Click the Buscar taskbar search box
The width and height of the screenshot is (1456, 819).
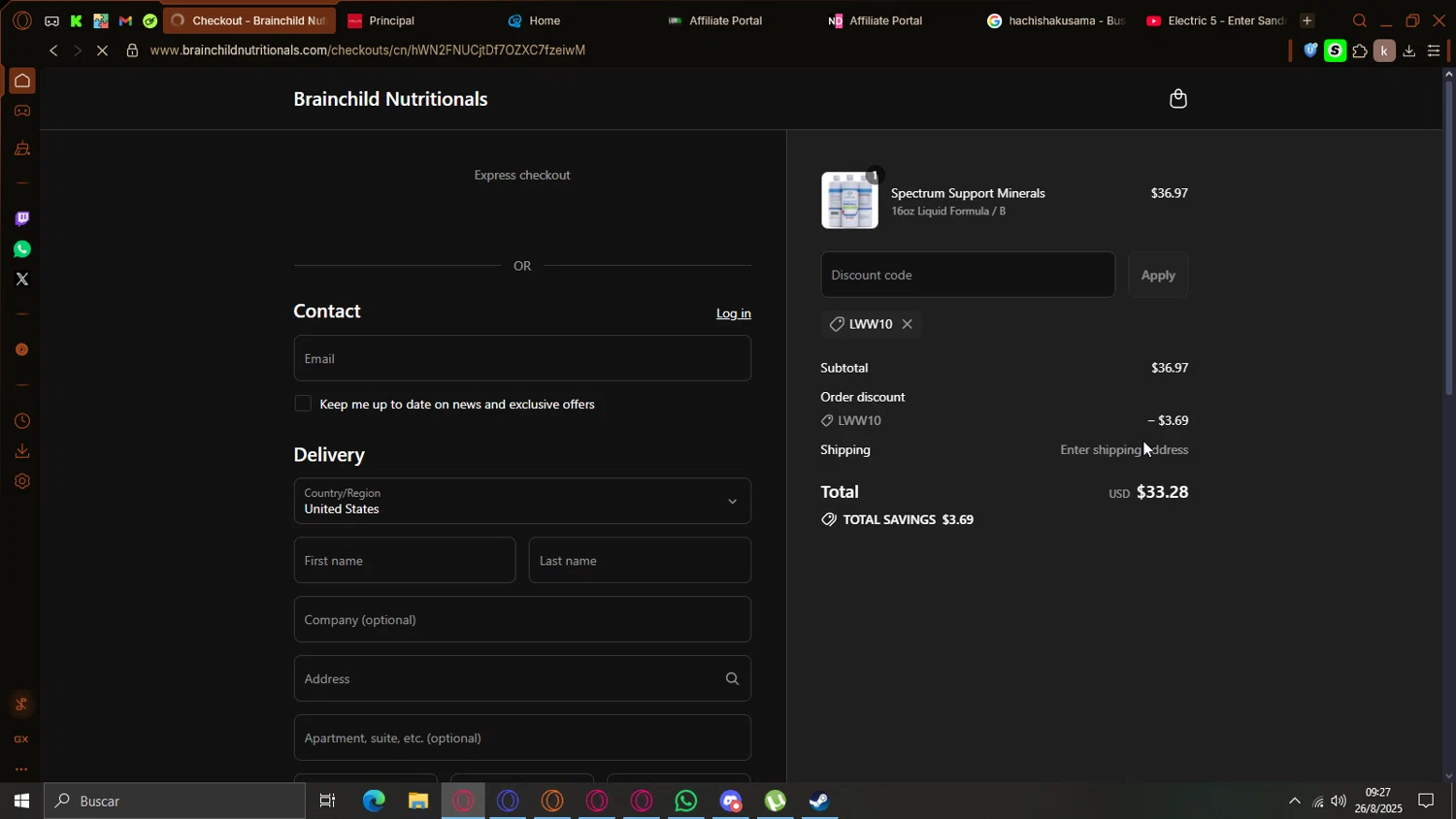coord(175,802)
